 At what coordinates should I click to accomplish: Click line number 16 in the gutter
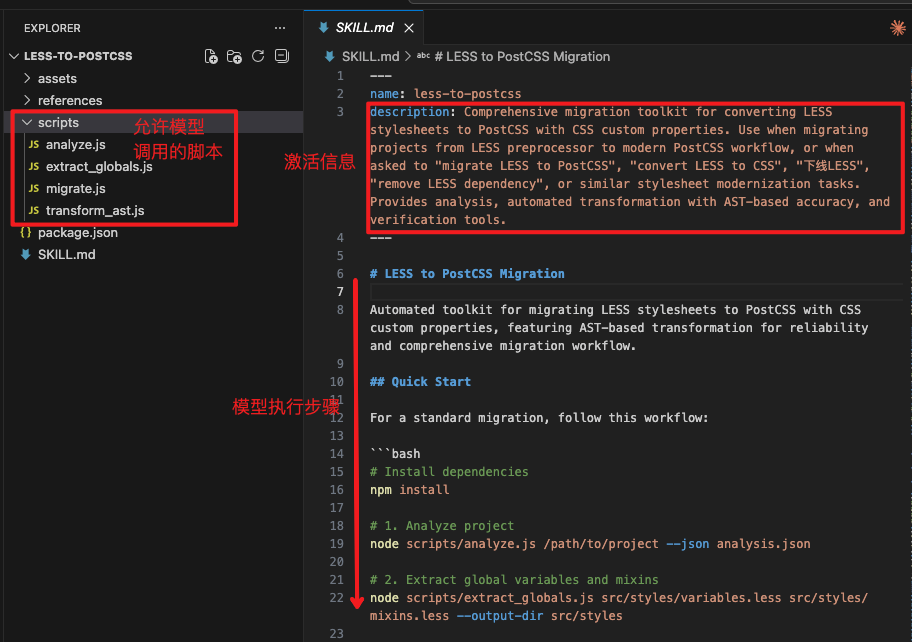(x=337, y=489)
